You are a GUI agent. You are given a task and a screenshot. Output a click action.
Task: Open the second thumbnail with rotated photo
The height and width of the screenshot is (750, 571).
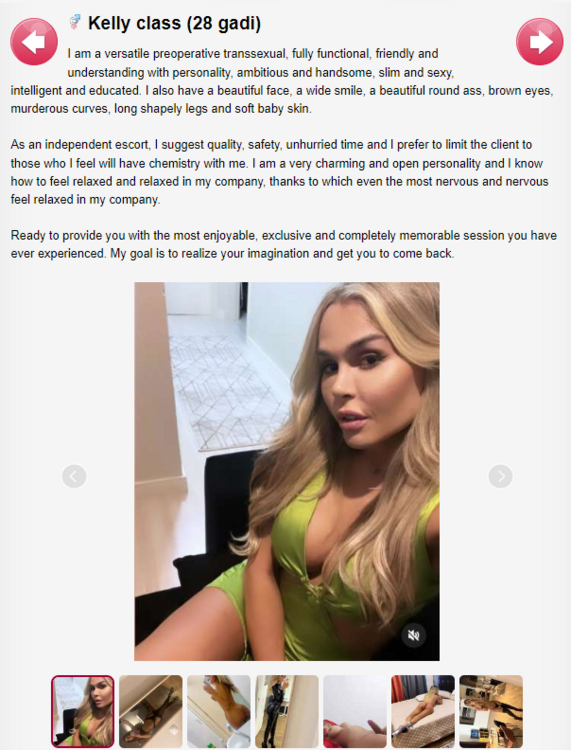[x=151, y=711]
